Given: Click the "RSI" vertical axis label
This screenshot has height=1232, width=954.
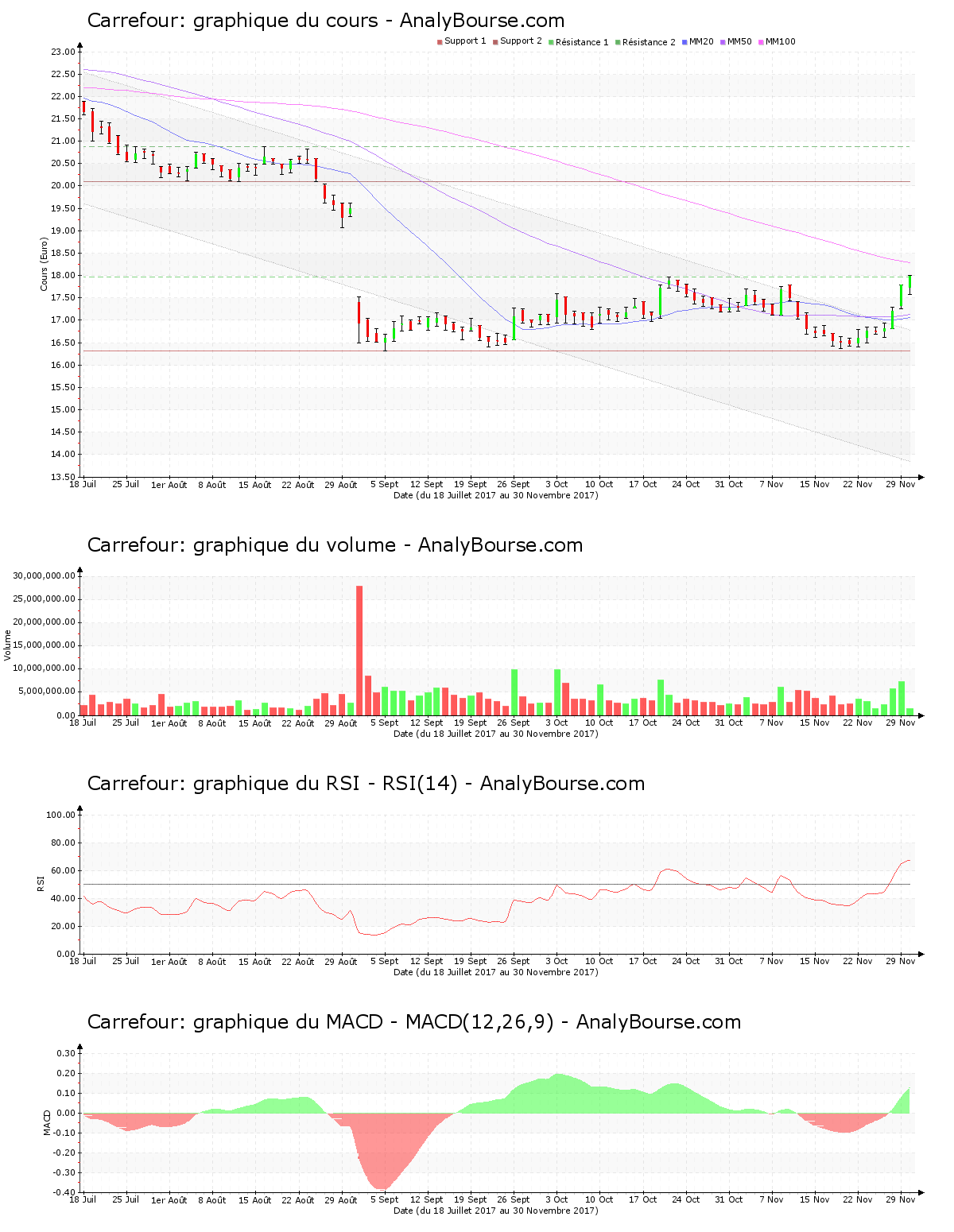Looking at the screenshot, I should pos(40,883).
